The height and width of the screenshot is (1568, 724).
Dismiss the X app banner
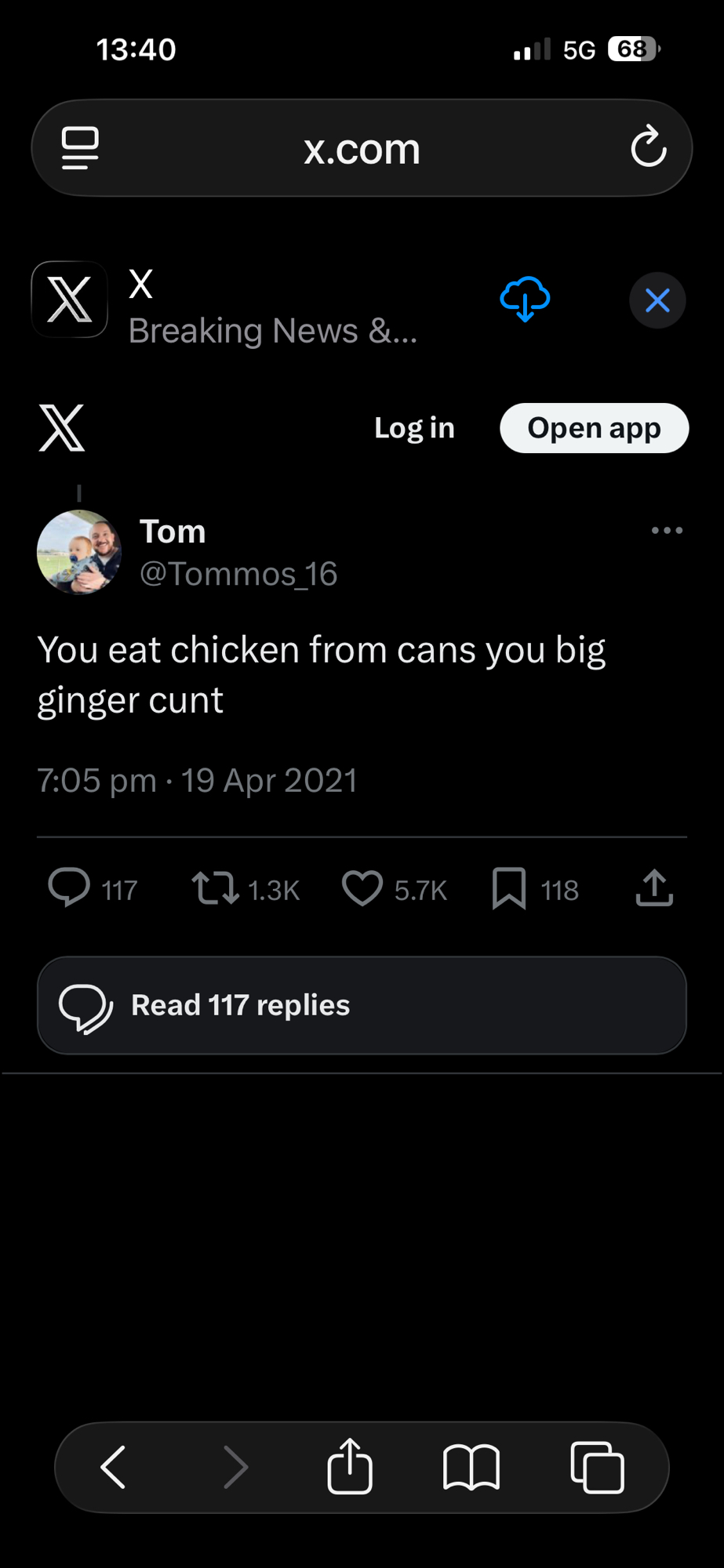(x=657, y=300)
